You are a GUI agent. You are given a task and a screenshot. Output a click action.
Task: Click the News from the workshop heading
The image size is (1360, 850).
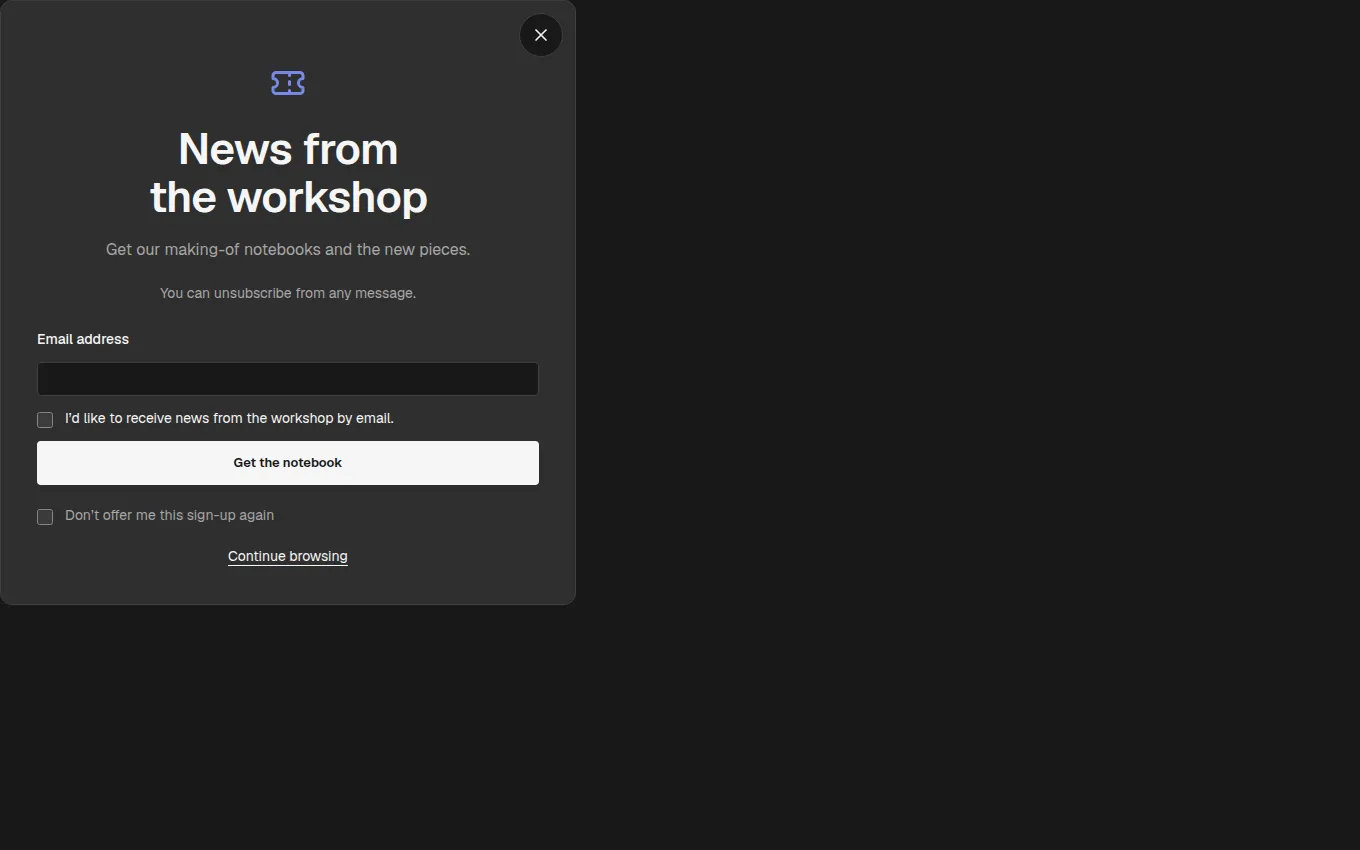click(x=288, y=173)
